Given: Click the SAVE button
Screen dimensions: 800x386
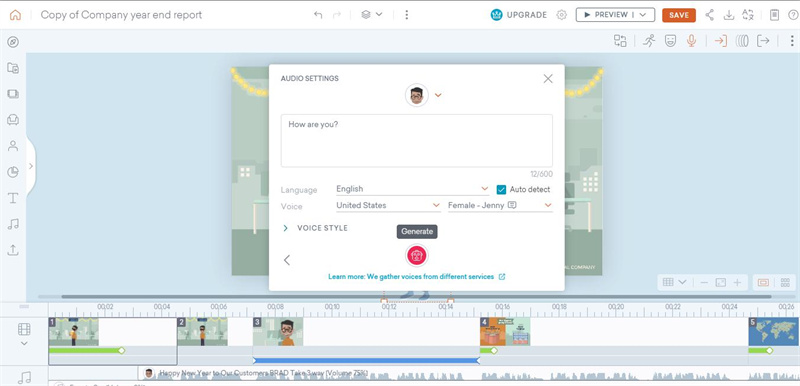Looking at the screenshot, I should pyautogui.click(x=679, y=15).
